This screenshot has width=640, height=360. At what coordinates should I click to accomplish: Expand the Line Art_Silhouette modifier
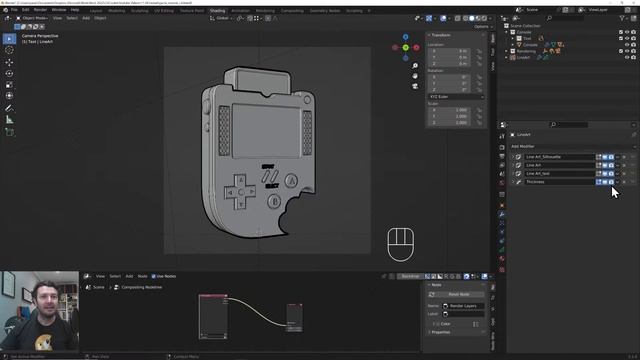(x=513, y=157)
